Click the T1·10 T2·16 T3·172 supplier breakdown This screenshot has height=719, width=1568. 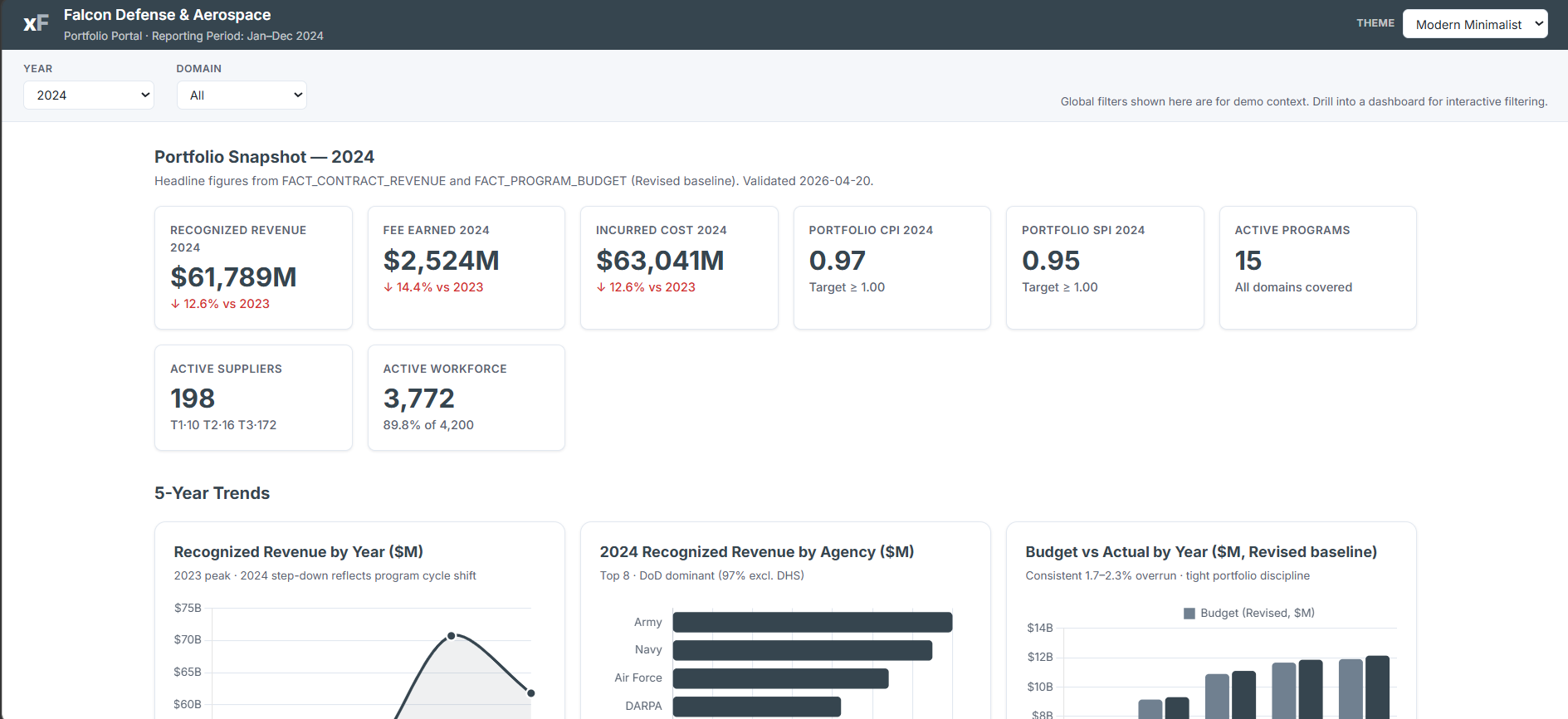(223, 425)
